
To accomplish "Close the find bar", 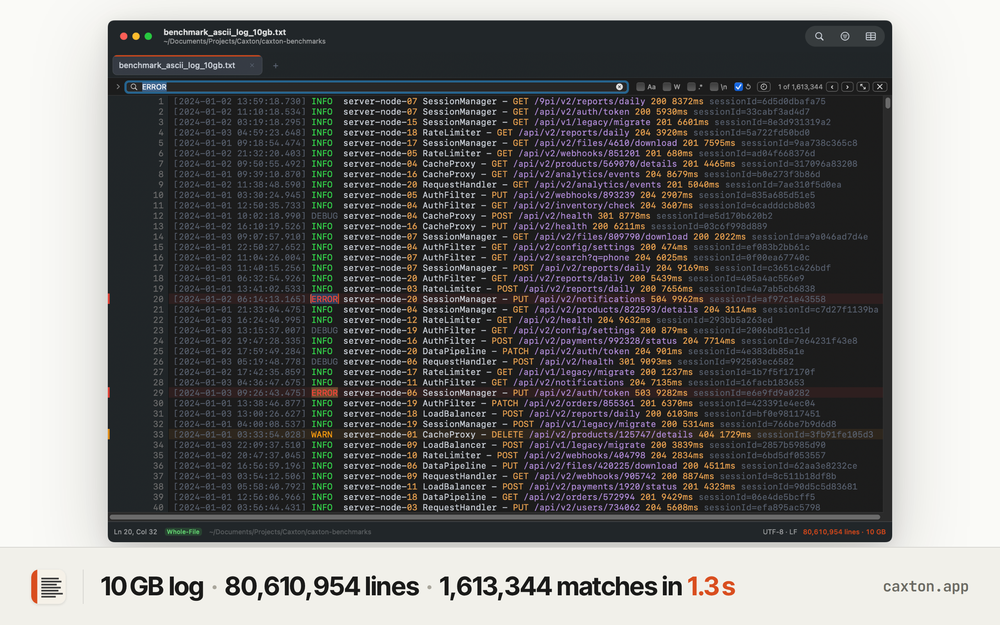I will [879, 87].
